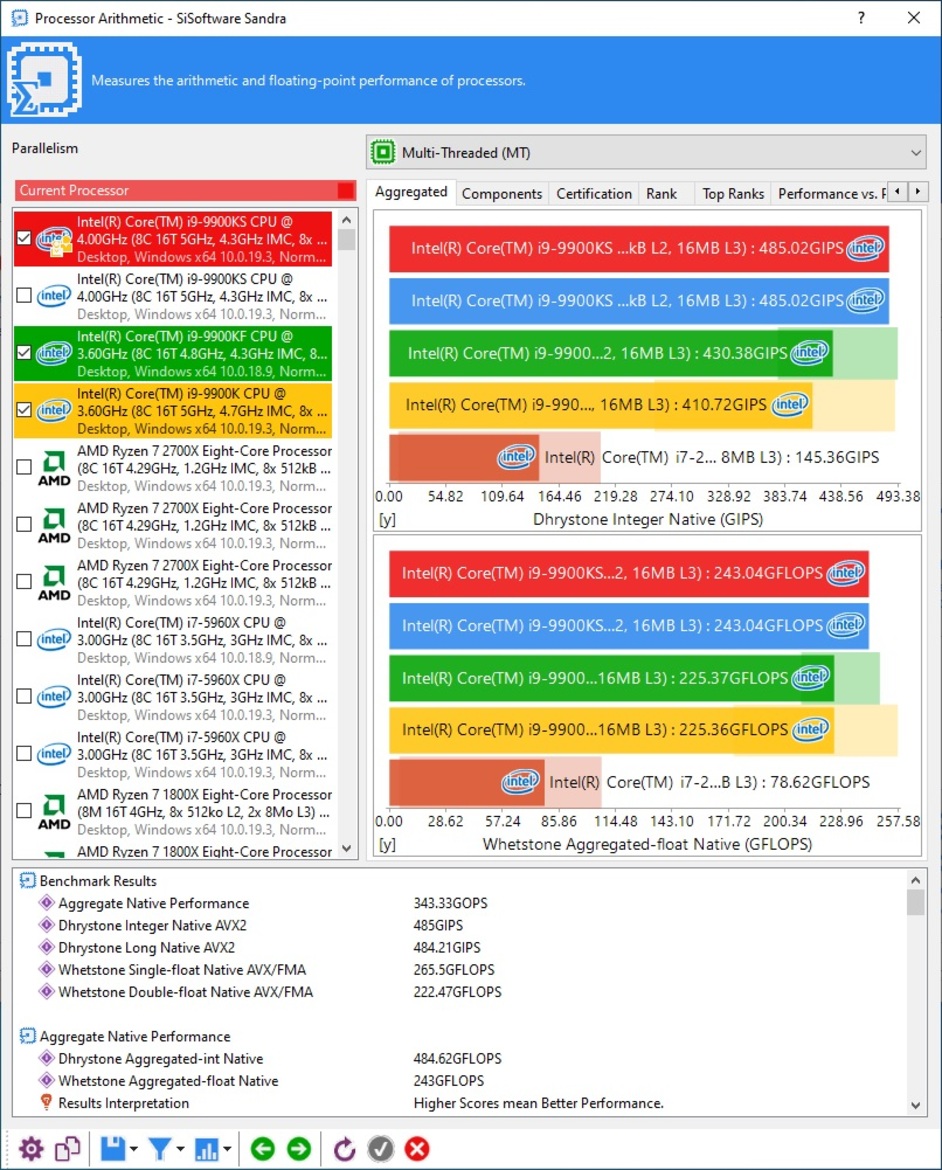
Task: Open dropdown arrow next to chart icon
Action: tap(227, 1149)
